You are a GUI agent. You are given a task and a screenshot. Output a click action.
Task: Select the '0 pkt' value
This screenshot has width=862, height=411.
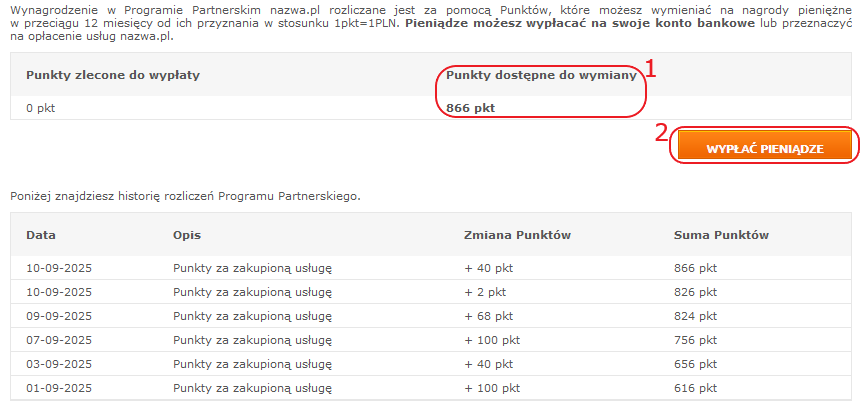(x=41, y=108)
